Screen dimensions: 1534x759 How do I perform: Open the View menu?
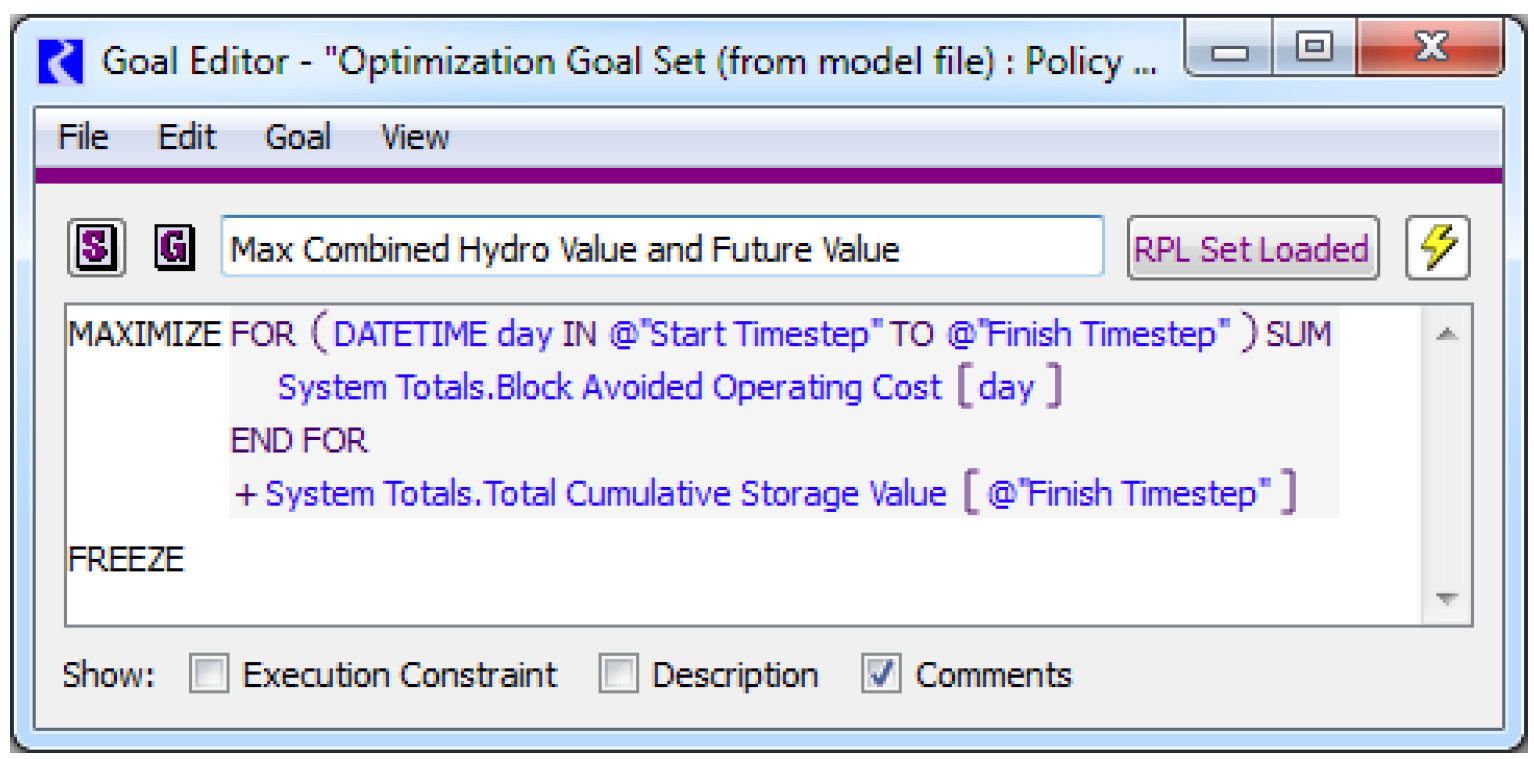coord(415,136)
